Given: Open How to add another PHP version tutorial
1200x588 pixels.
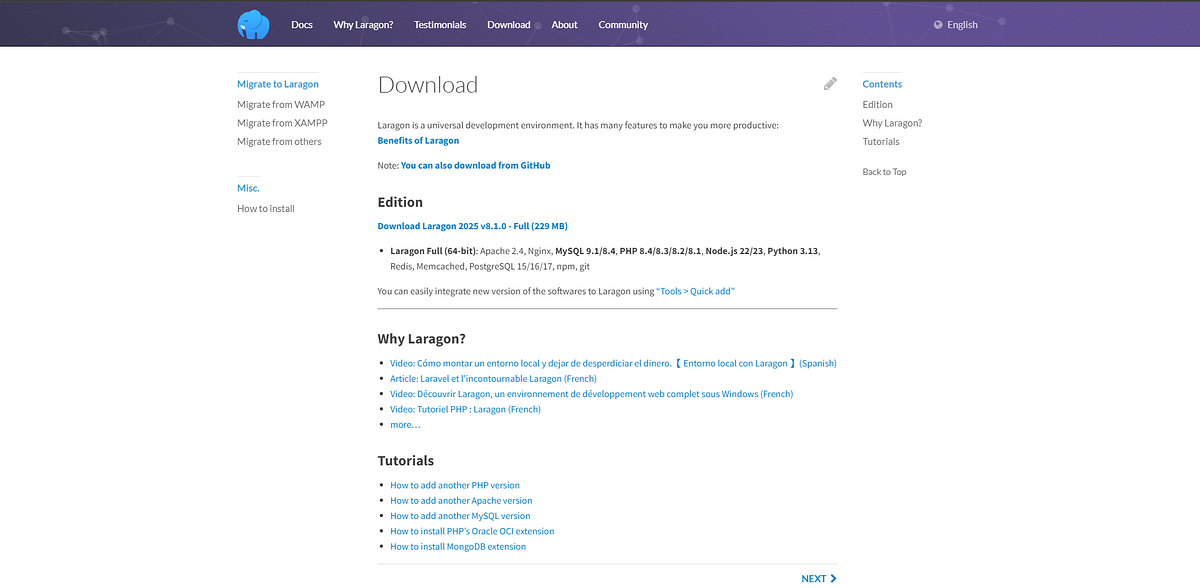Looking at the screenshot, I should pyautogui.click(x=455, y=484).
